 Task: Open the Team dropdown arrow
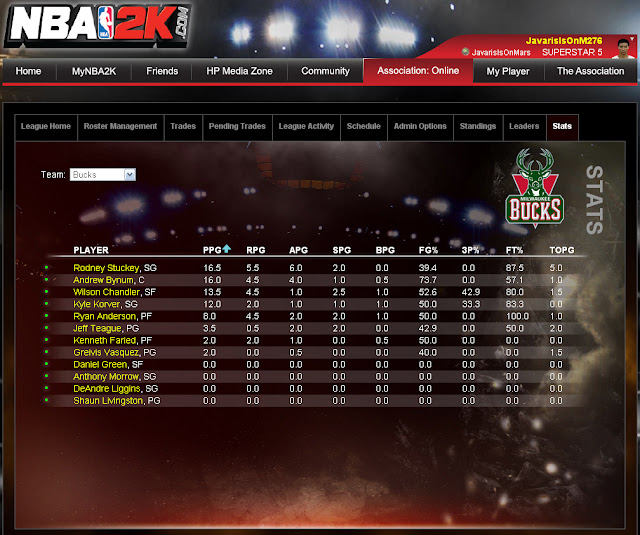click(129, 175)
